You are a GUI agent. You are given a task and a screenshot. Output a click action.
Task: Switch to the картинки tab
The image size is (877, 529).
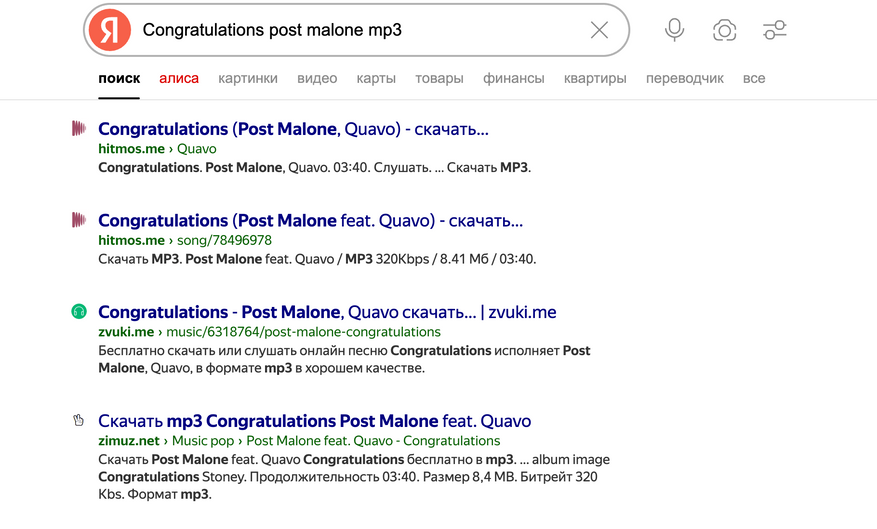point(248,78)
